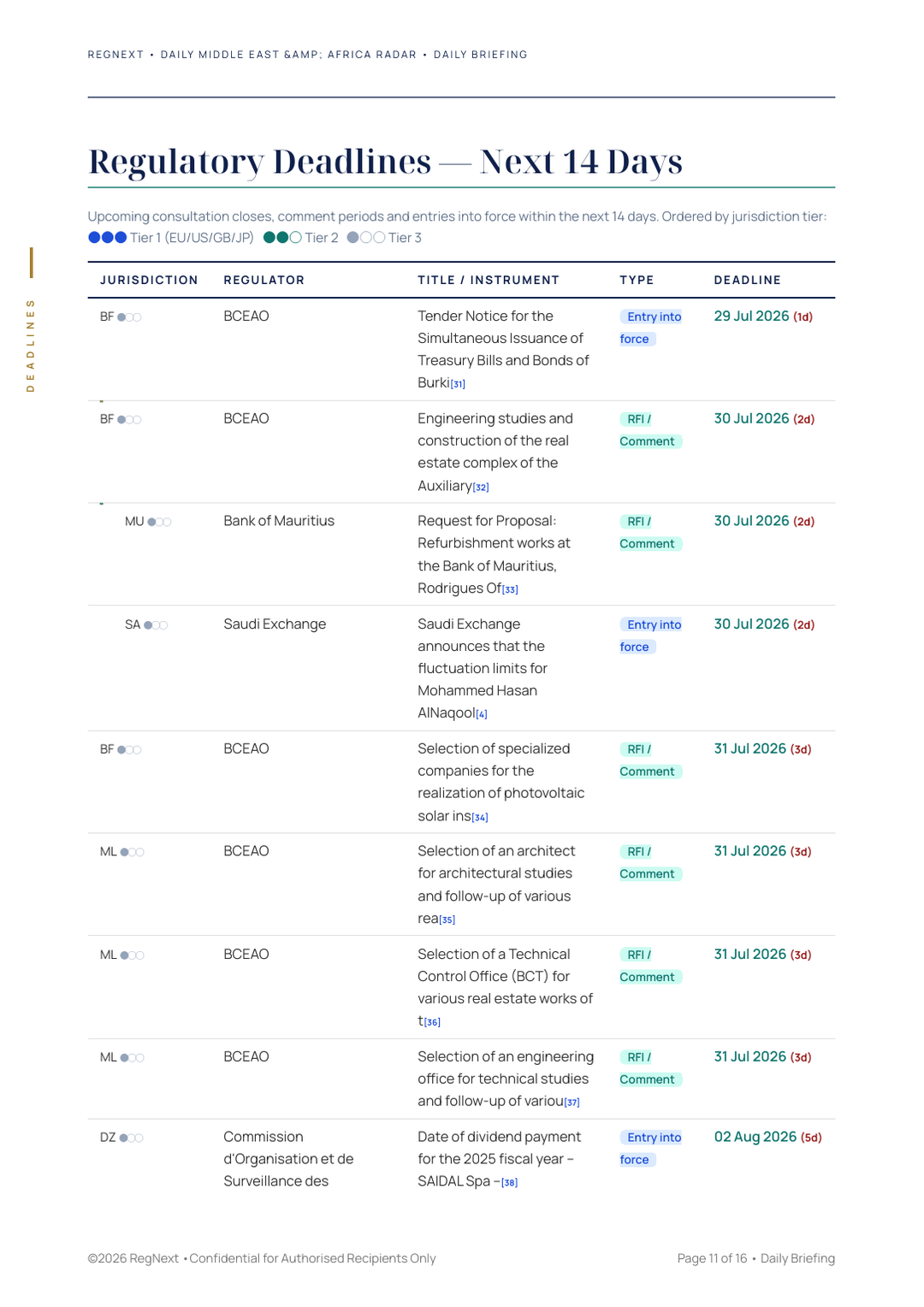Follow footnote link [36] in Technical Control Office row
This screenshot has height=1307, width=924.
[x=433, y=1022]
